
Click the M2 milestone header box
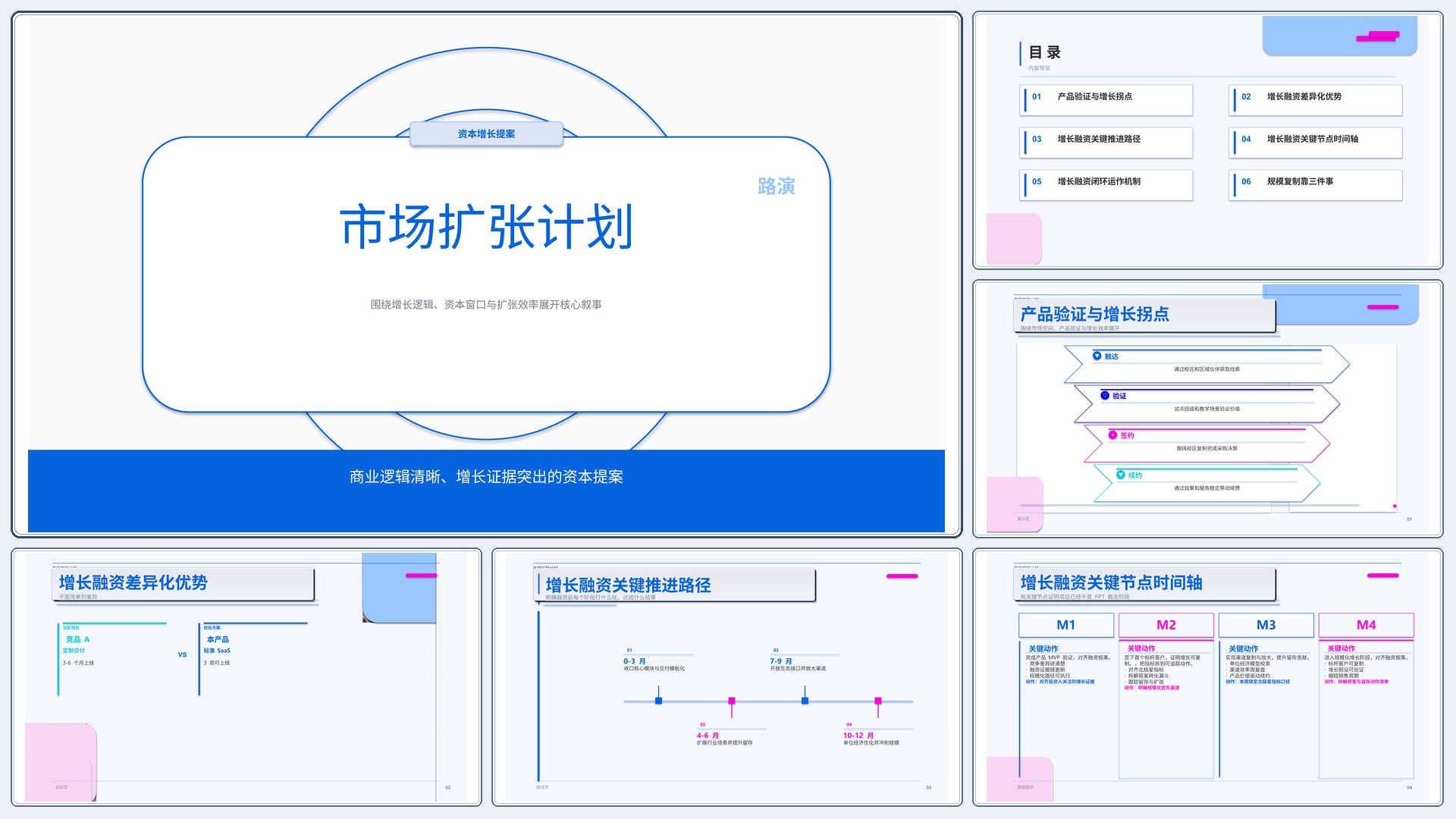[x=1166, y=625]
